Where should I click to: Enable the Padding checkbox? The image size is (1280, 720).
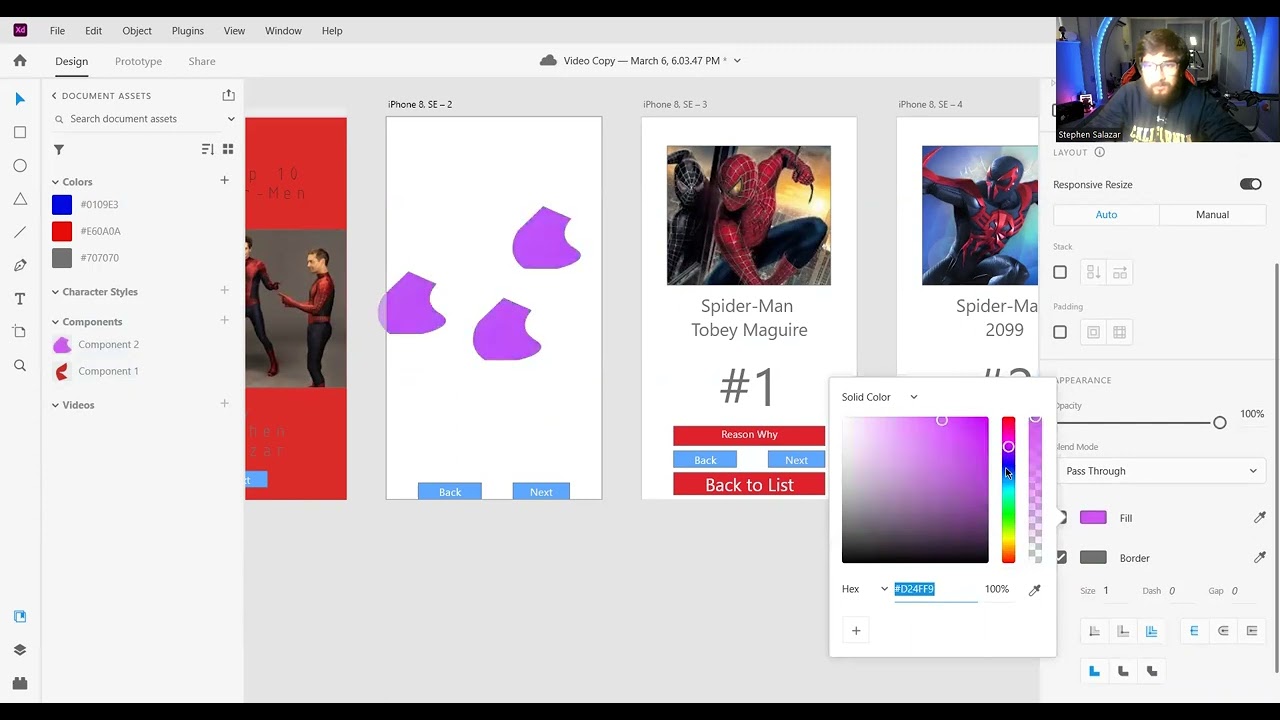(x=1060, y=332)
